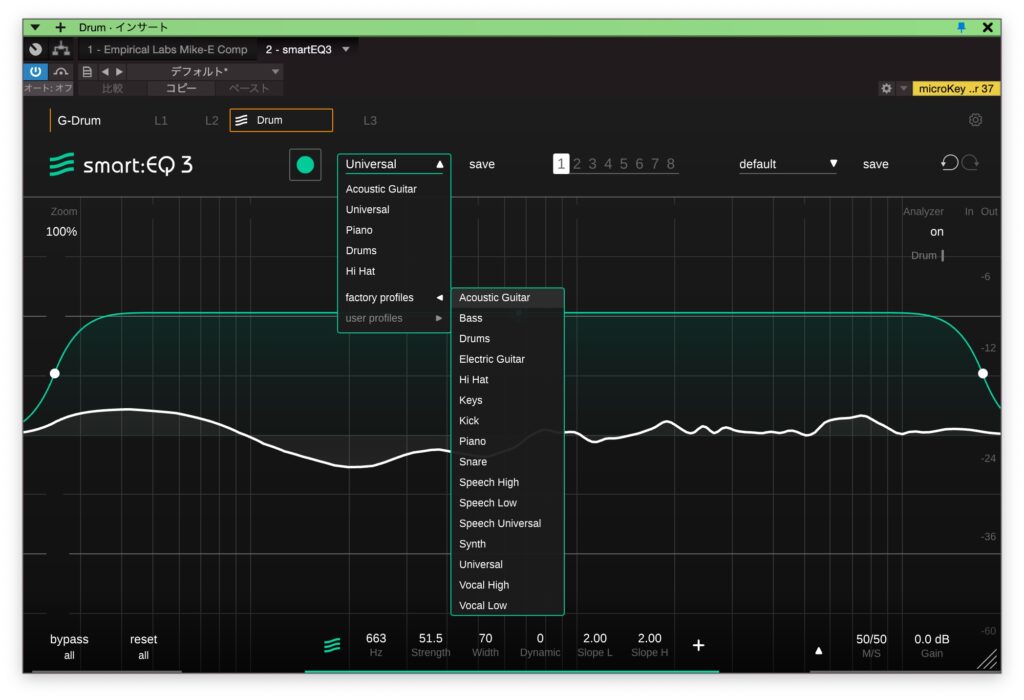
Task: Open the default preset dropdown
Action: coord(788,164)
